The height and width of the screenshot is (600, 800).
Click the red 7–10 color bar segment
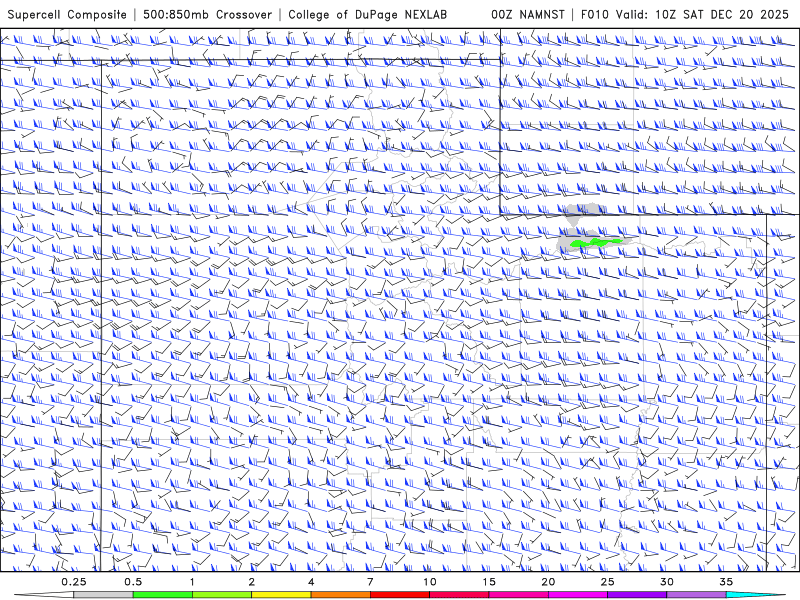(x=400, y=595)
